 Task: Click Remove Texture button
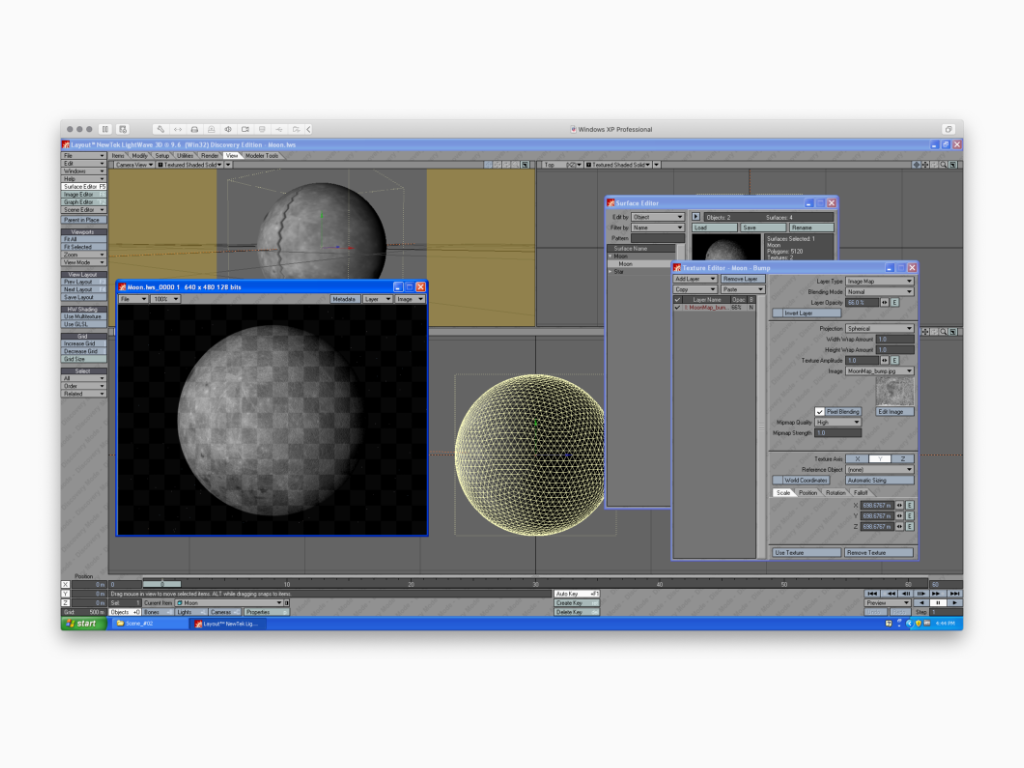coord(878,552)
